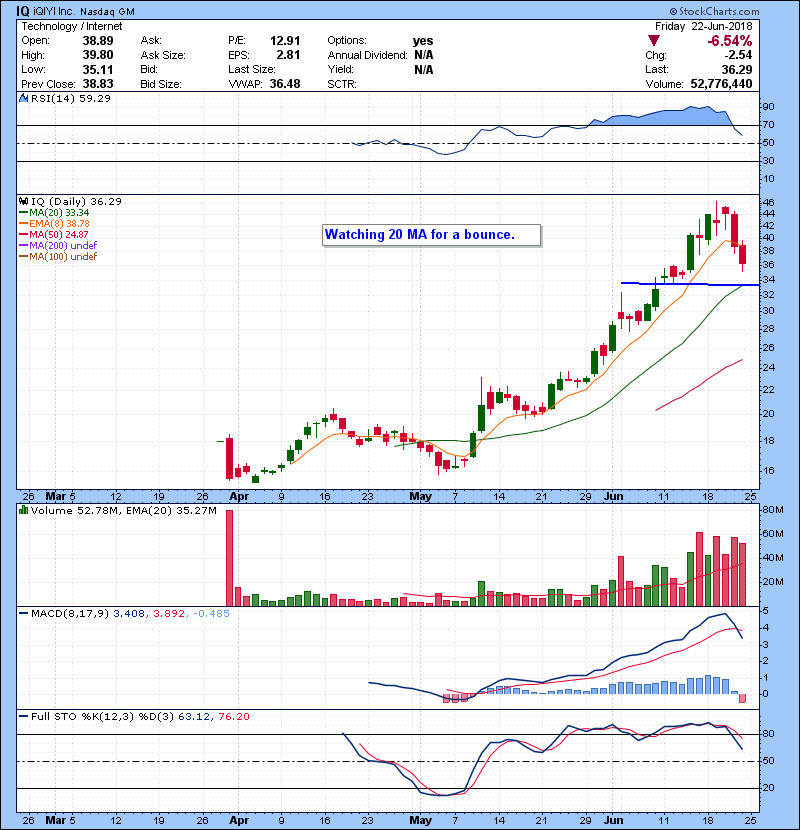The height and width of the screenshot is (830, 800).
Task: Click the 'May' label on the price chart axis
Action: click(x=420, y=497)
